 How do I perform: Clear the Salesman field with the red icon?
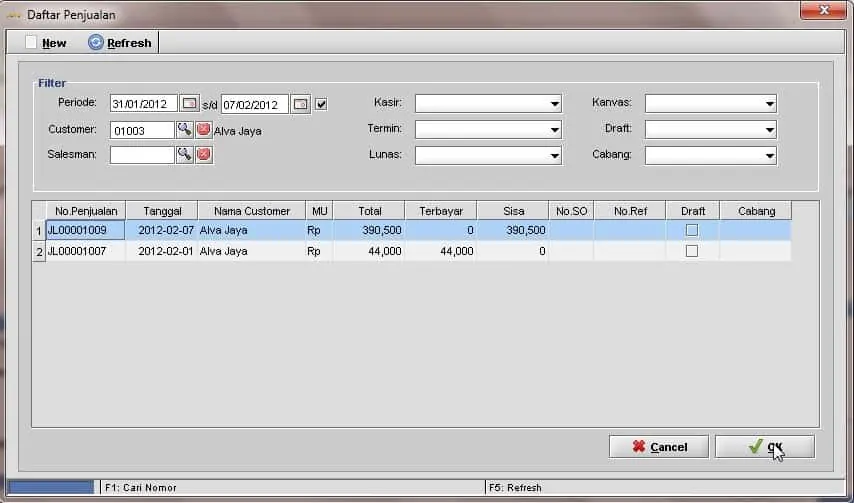pos(204,155)
